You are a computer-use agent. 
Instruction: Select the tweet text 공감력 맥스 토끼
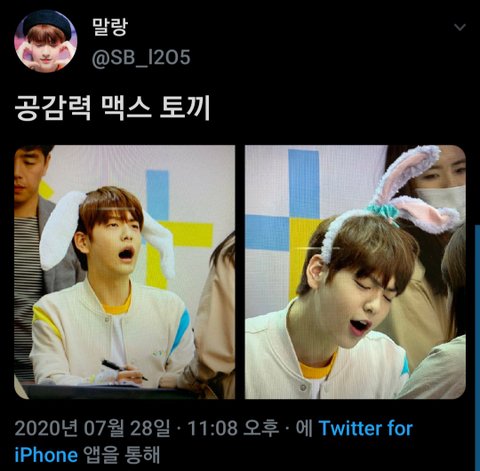pyautogui.click(x=112, y=108)
